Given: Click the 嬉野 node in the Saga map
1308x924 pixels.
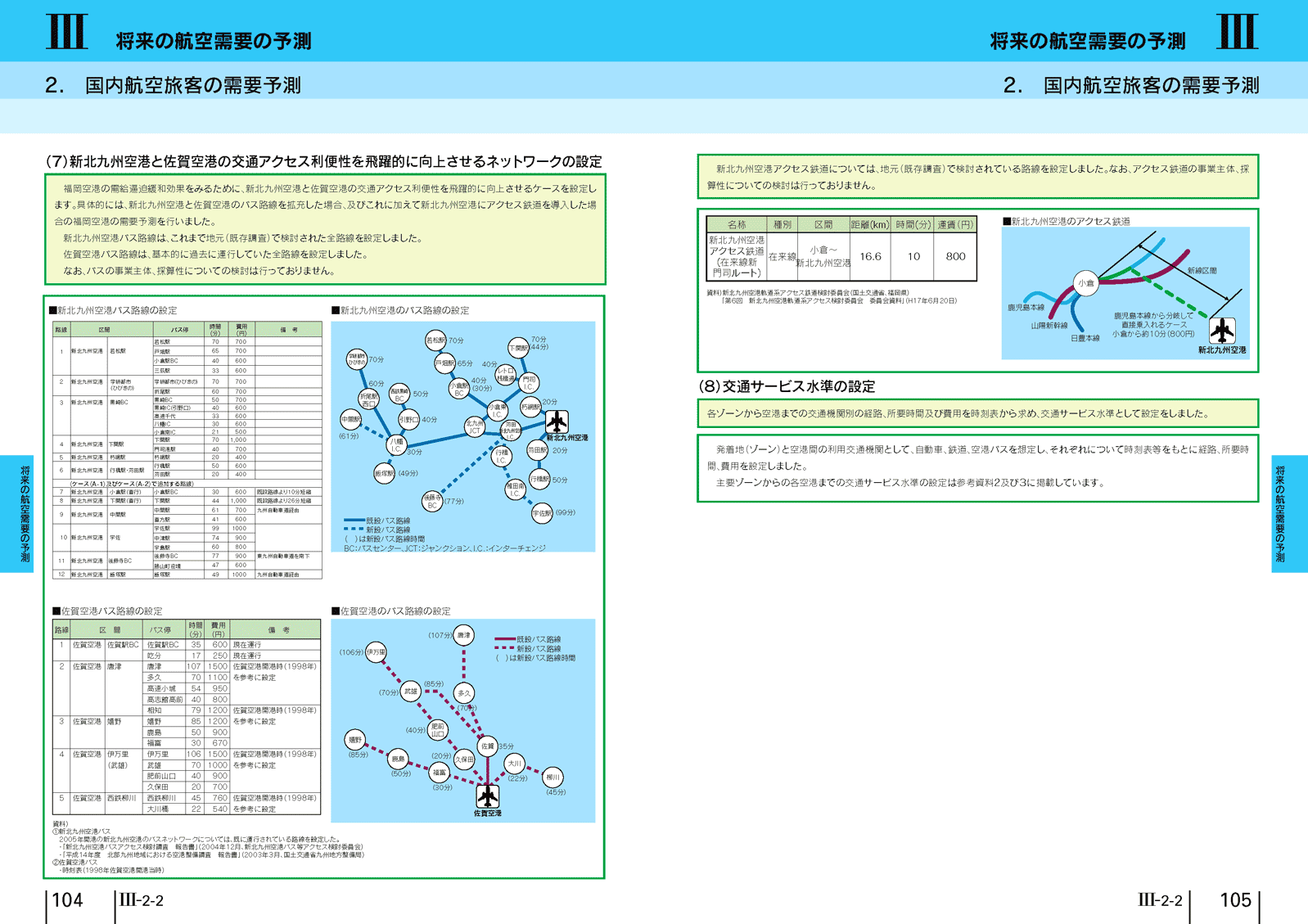Looking at the screenshot, I should (354, 740).
